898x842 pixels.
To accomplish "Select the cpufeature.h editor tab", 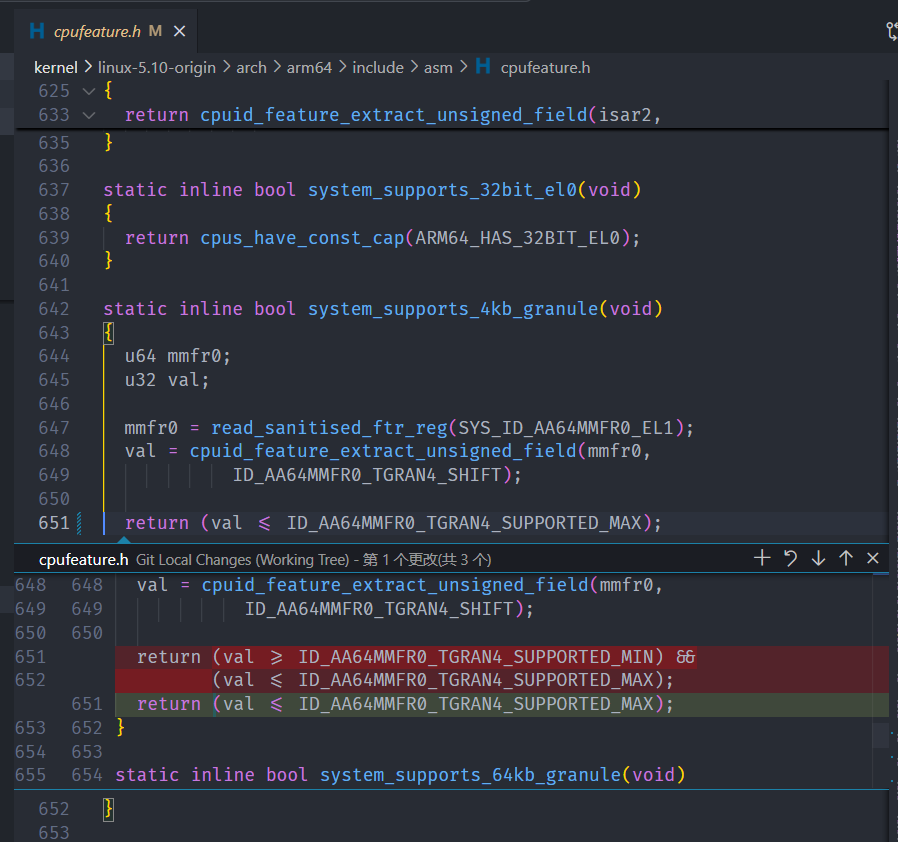I will 97,31.
